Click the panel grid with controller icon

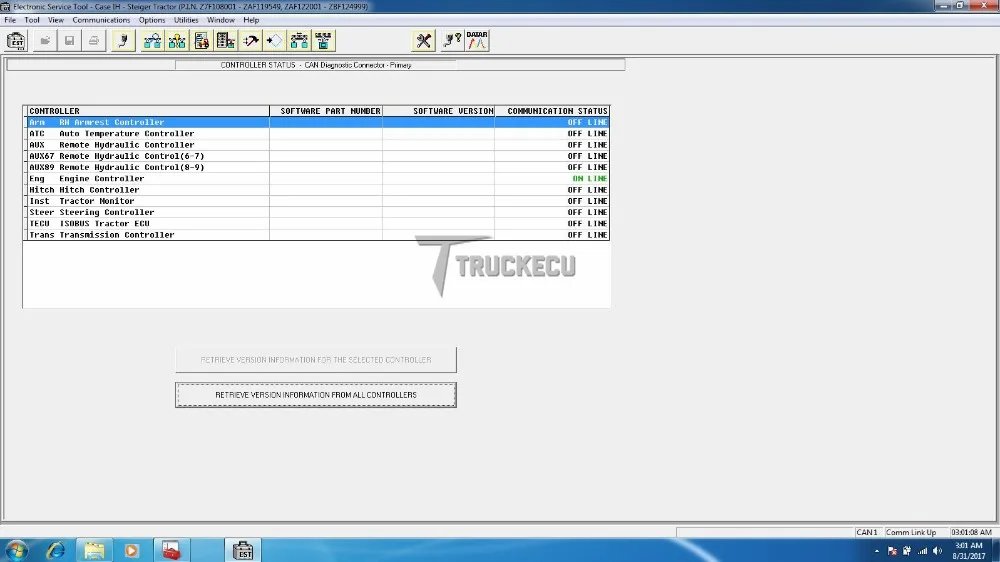pos(226,41)
